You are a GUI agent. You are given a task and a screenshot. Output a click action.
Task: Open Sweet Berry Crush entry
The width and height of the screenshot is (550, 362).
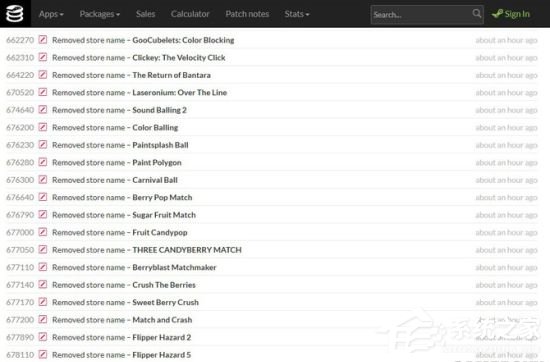(x=165, y=302)
